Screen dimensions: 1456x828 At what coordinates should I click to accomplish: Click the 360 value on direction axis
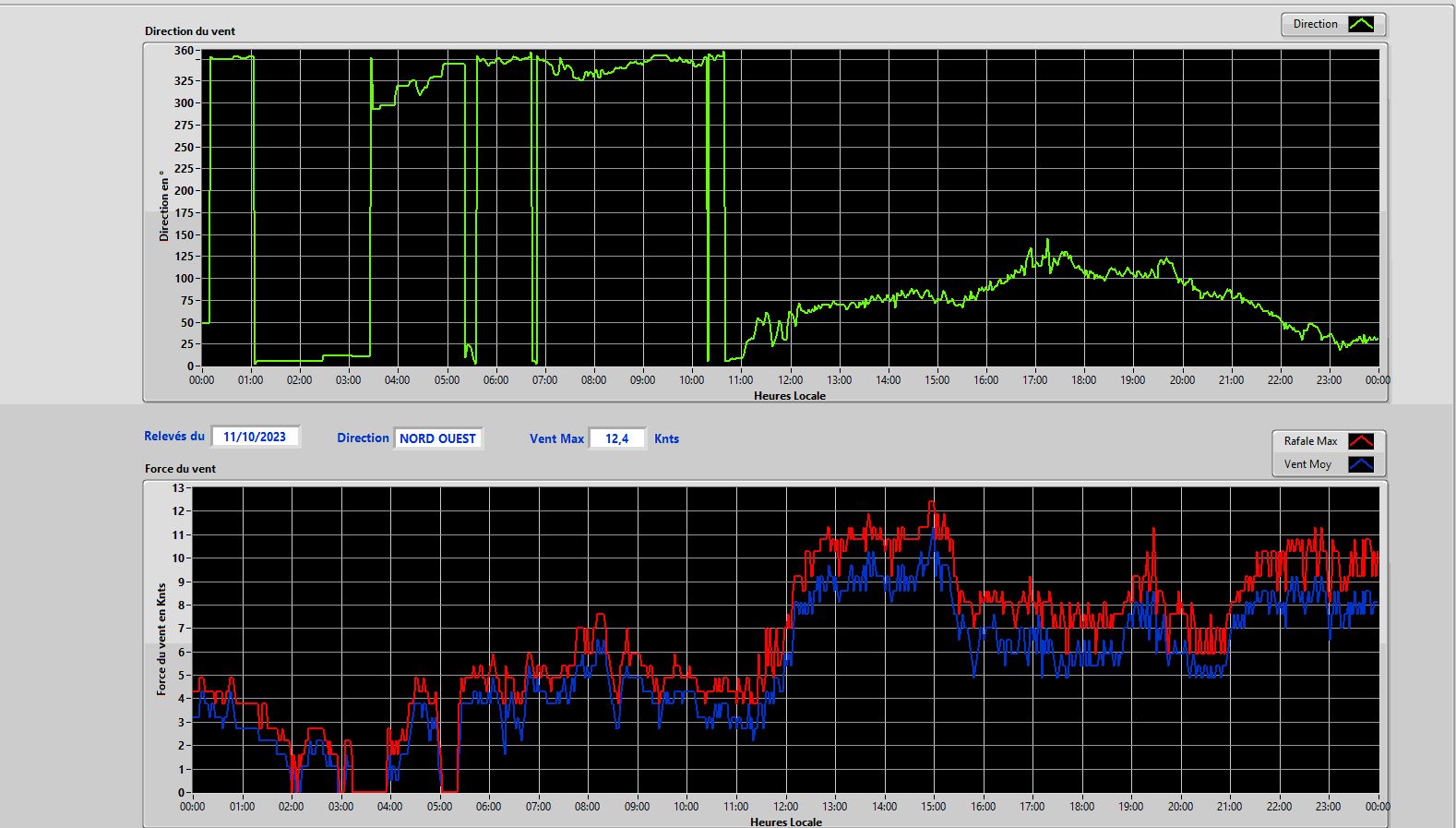pyautogui.click(x=184, y=51)
